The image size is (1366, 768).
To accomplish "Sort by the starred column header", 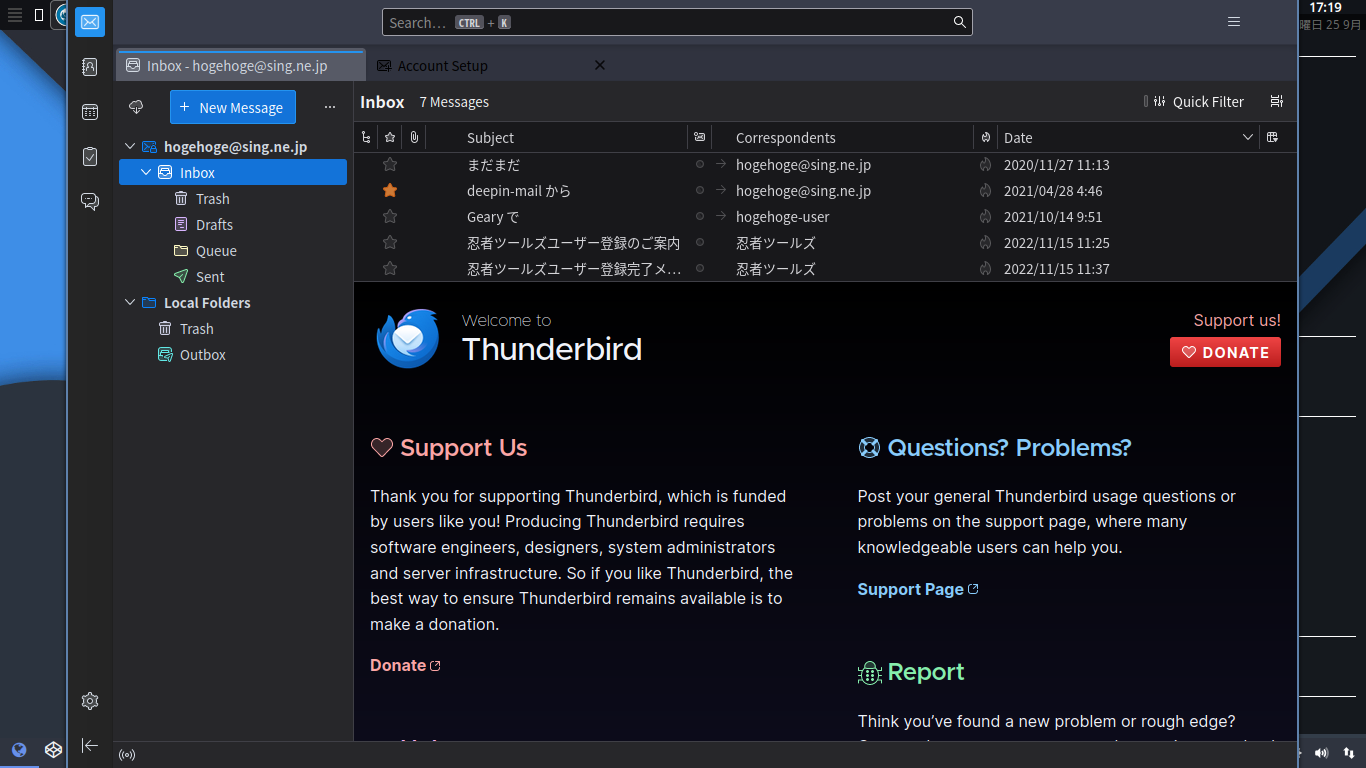I will coord(390,138).
